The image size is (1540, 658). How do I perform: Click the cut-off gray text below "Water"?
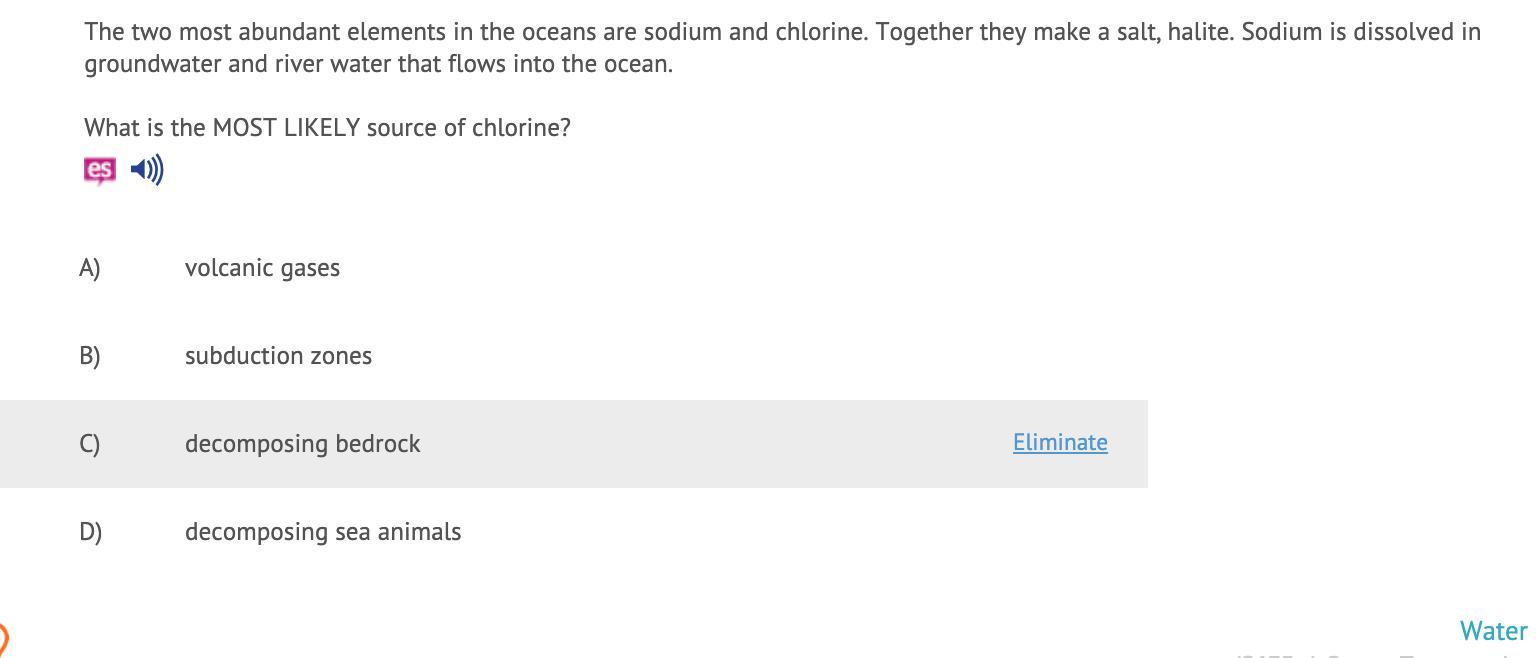tap(1380, 655)
